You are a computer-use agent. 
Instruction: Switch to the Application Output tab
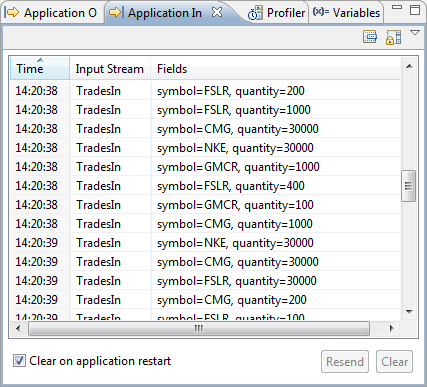click(52, 13)
